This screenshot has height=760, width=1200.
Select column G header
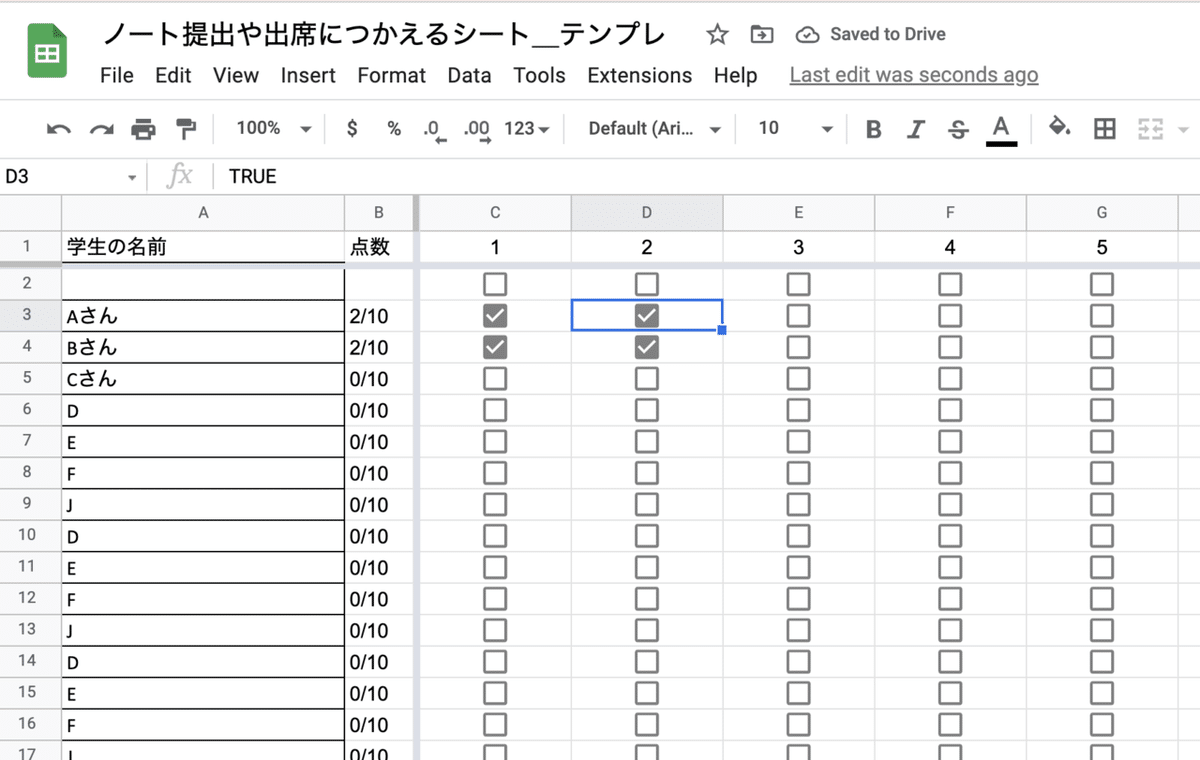(1102, 212)
